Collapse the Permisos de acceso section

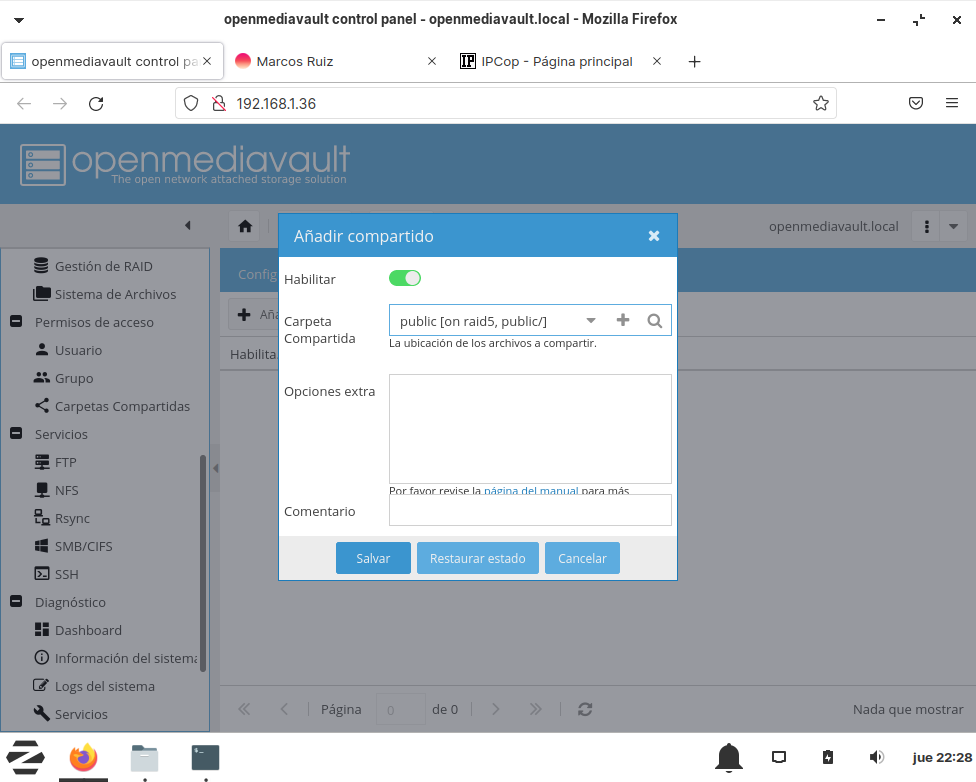[x=16, y=322]
